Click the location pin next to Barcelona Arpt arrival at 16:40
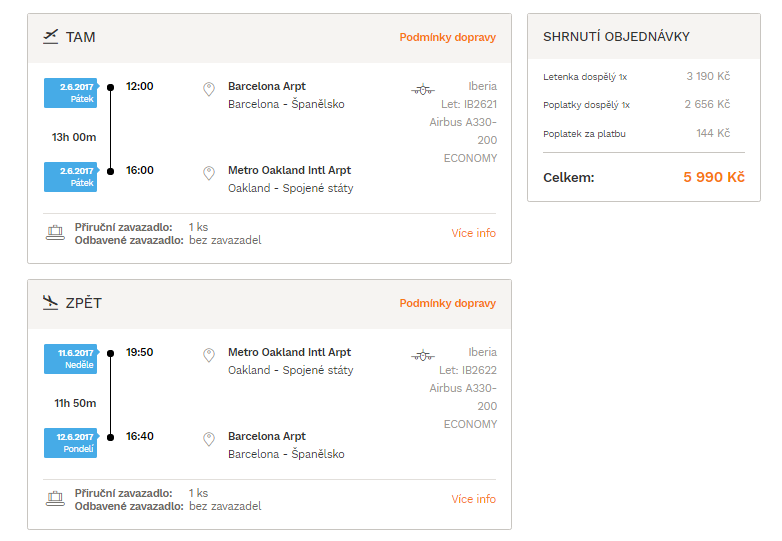Screen dimensions: 782x541 [x=209, y=439]
